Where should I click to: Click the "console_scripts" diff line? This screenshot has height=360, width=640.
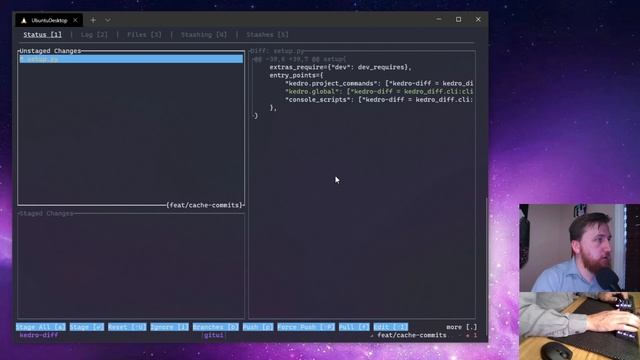(x=379, y=100)
